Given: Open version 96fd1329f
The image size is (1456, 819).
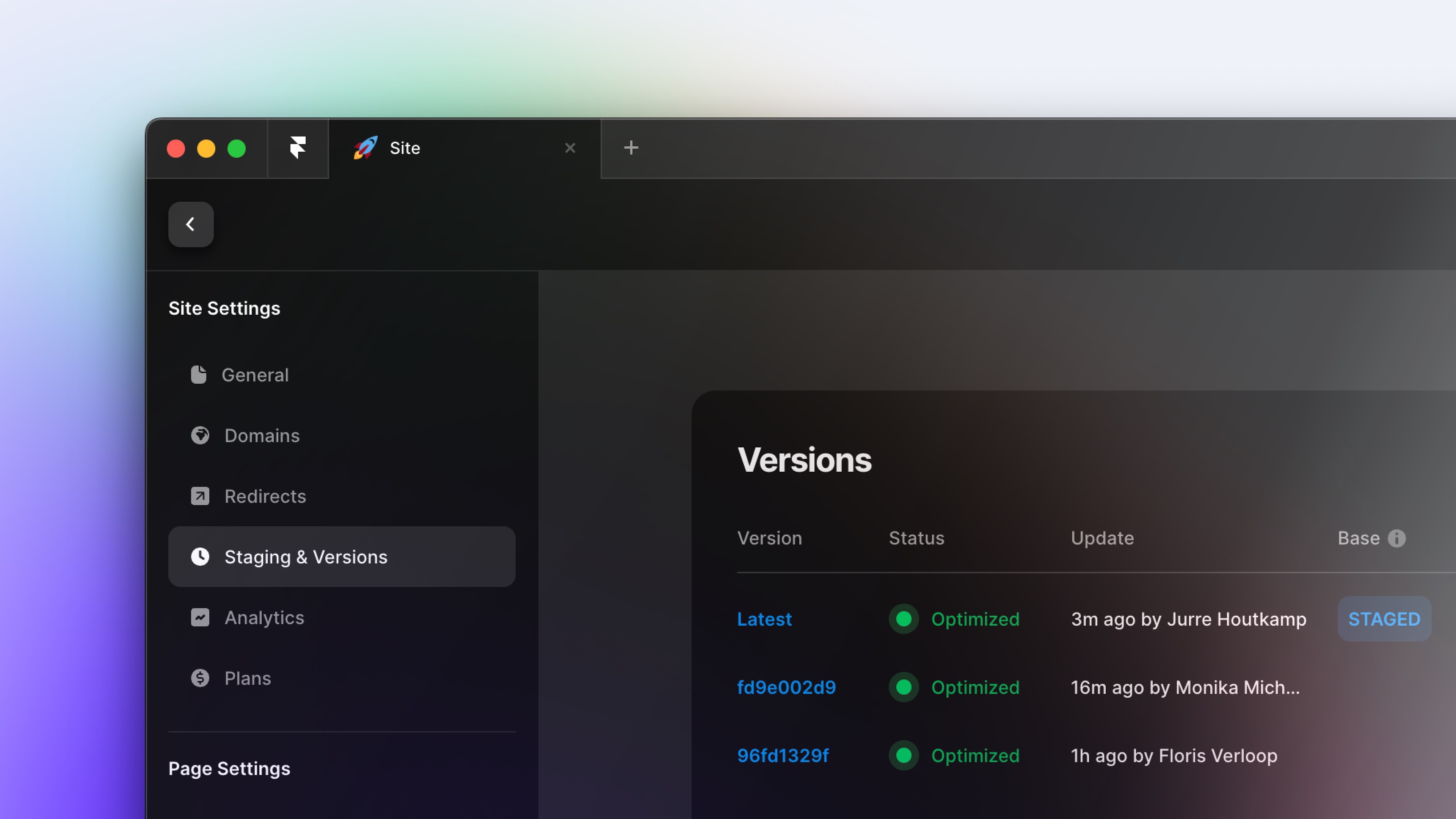Looking at the screenshot, I should point(783,756).
